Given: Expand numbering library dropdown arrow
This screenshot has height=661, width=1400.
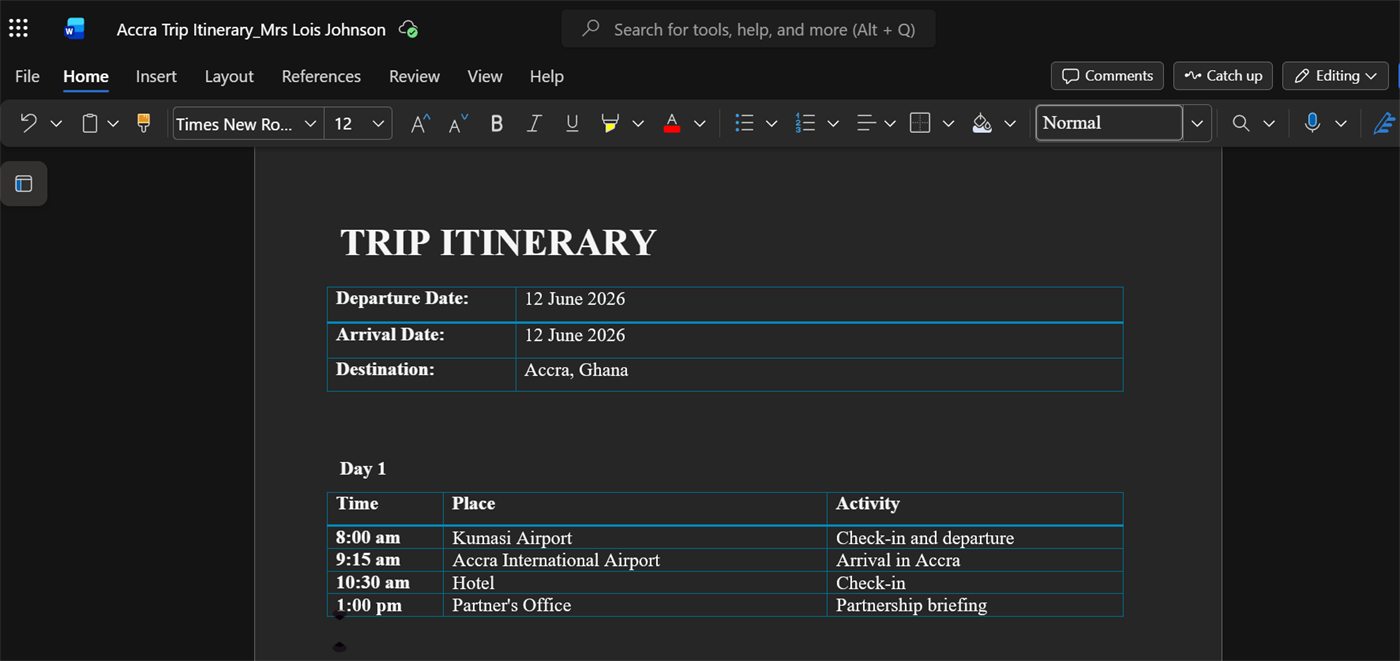Looking at the screenshot, I should click(833, 123).
